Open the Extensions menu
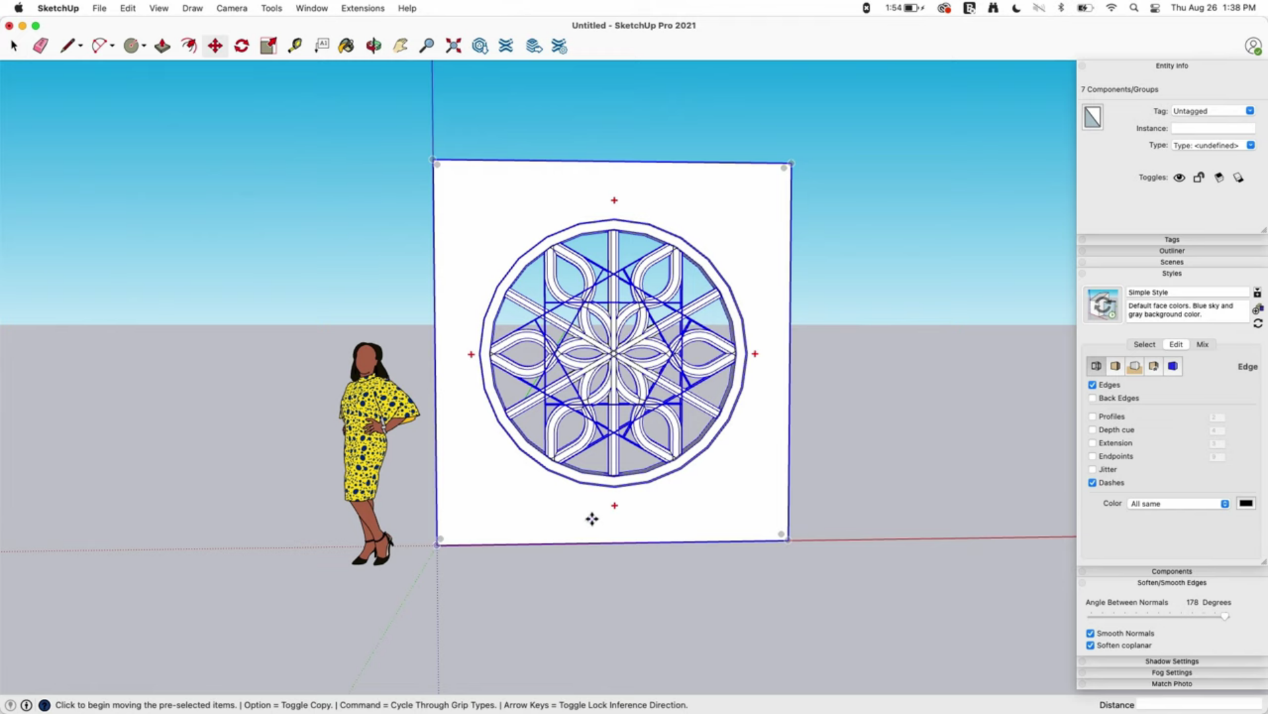Viewport: 1268px width, 714px height. [x=362, y=8]
